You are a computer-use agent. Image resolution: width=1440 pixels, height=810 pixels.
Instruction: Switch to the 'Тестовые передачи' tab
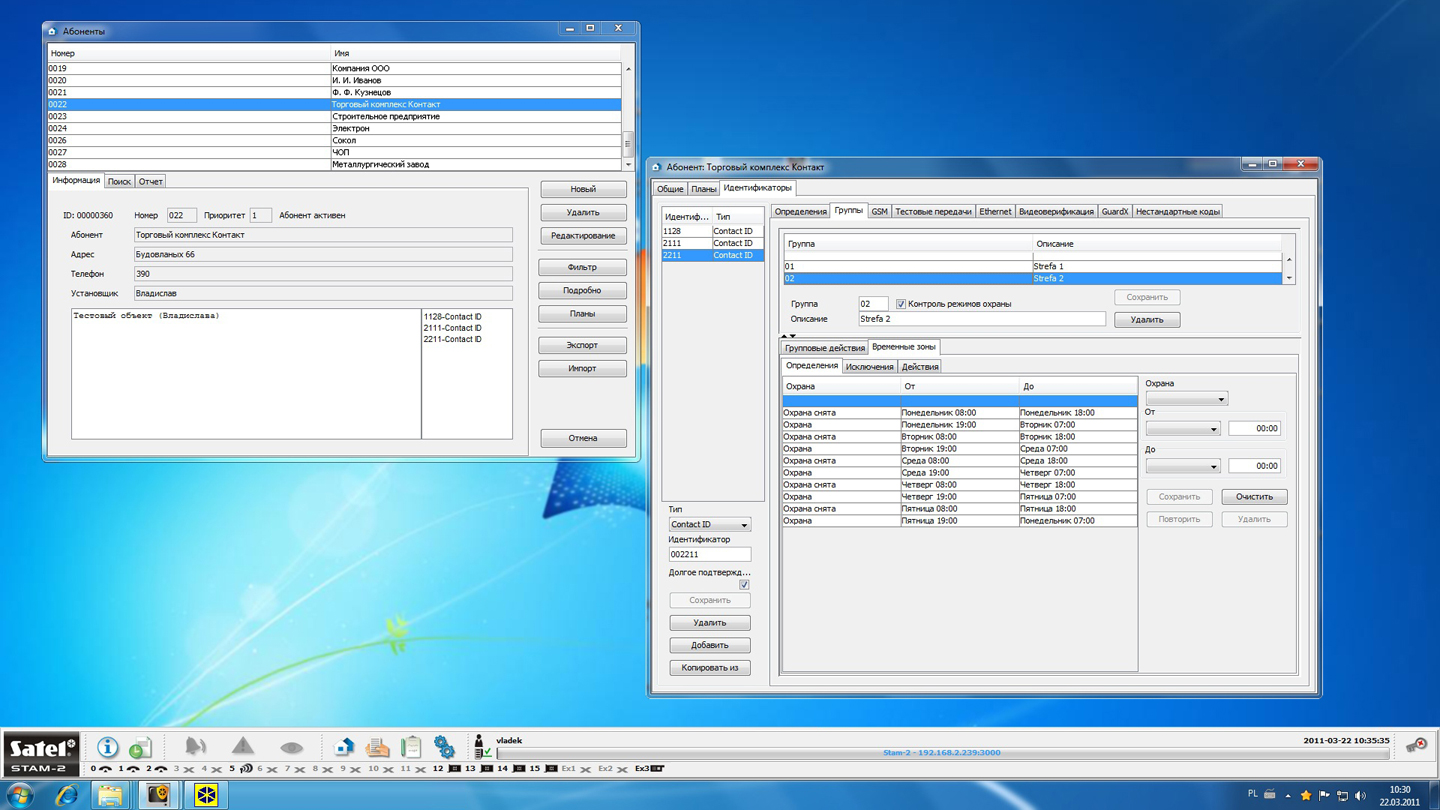[932, 212]
